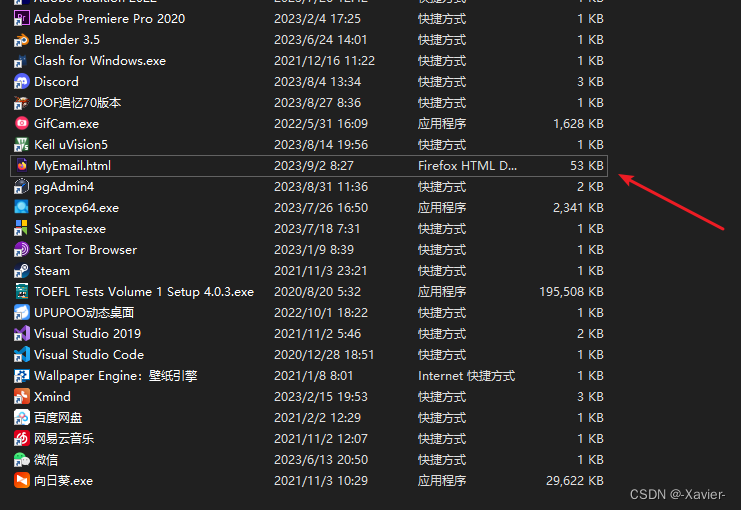Select the file name Adobe Premiere Pro 2020

[110, 19]
